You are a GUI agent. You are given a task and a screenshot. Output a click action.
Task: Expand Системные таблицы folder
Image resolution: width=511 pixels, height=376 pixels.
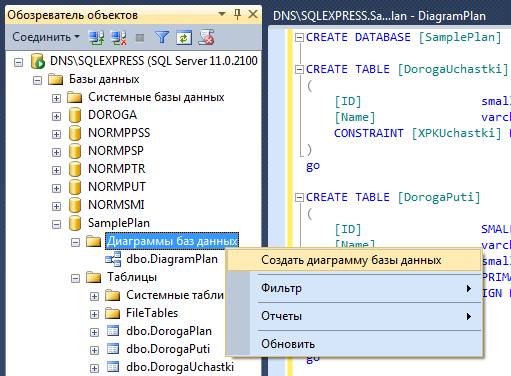tap(94, 296)
